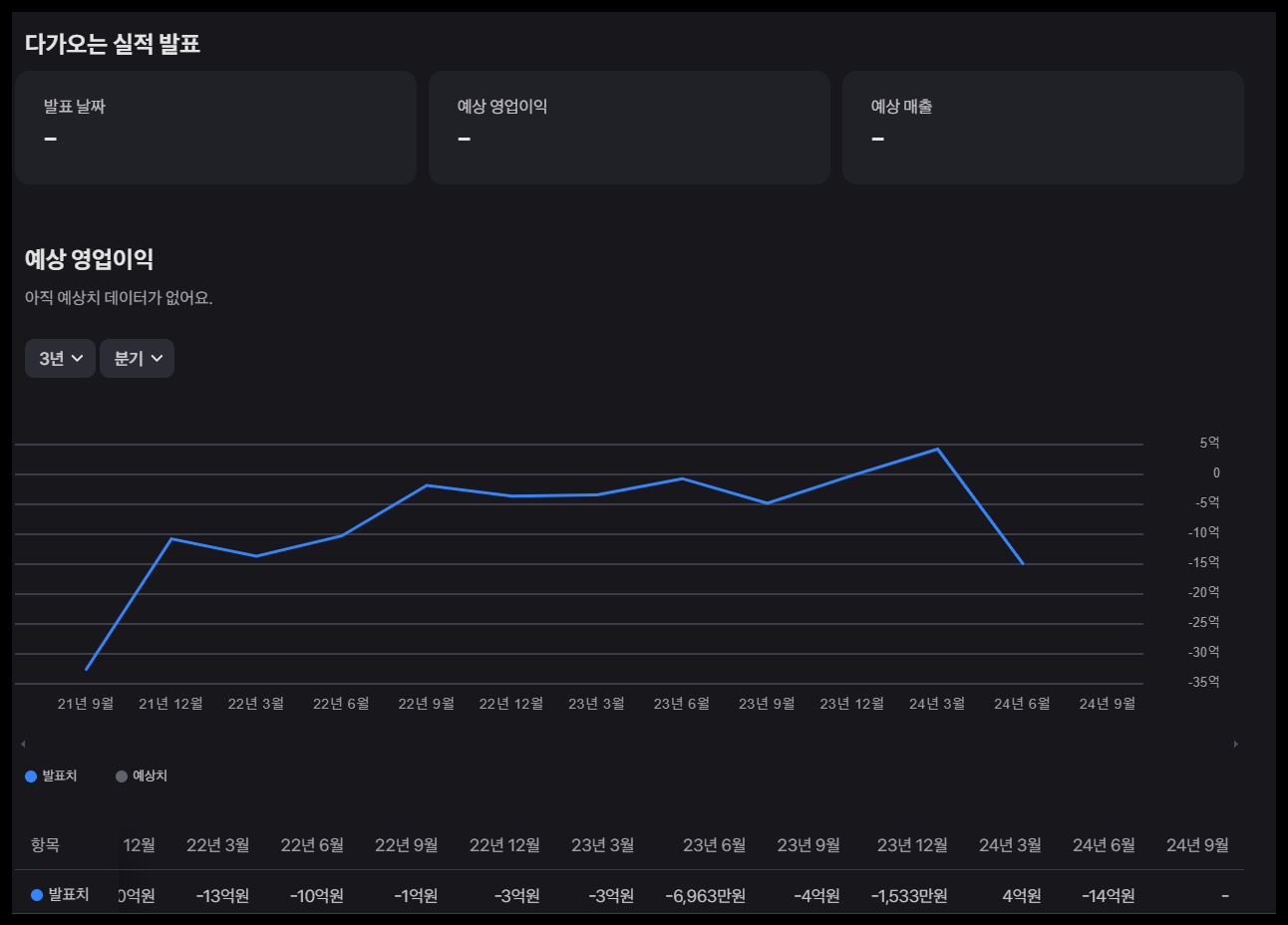Image resolution: width=1288 pixels, height=925 pixels.
Task: Open the 3년 period dropdown
Action: point(60,359)
